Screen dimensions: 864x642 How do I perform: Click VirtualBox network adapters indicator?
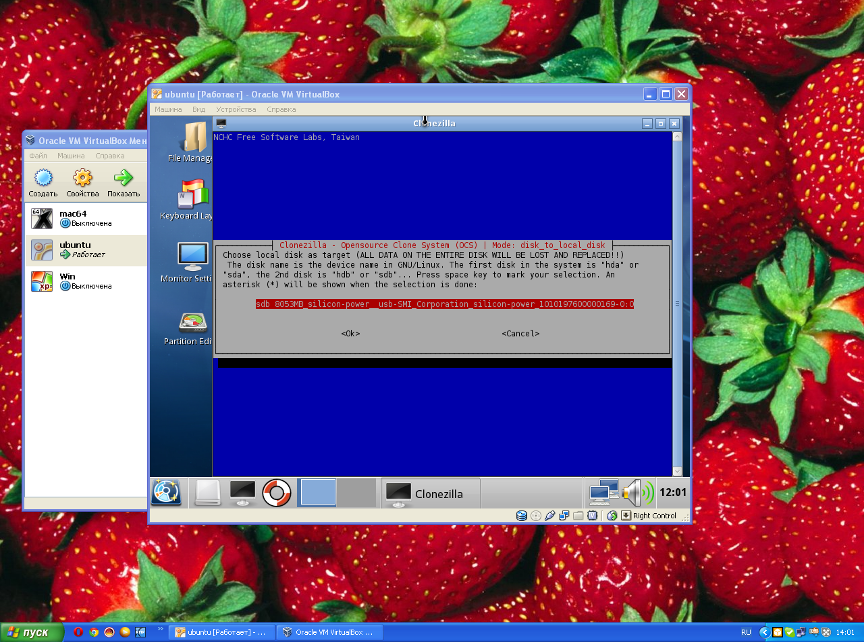[564, 516]
